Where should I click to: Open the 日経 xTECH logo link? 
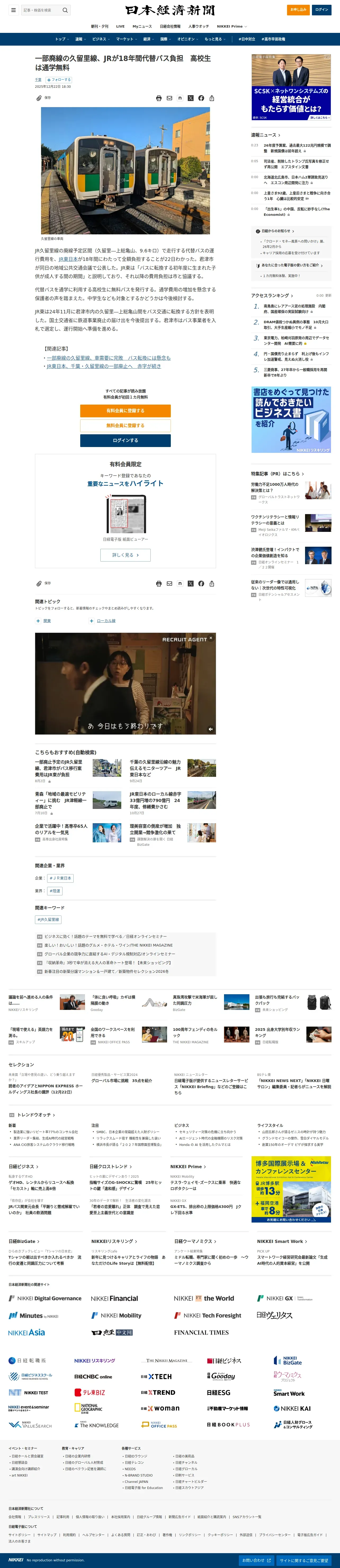point(156,1376)
